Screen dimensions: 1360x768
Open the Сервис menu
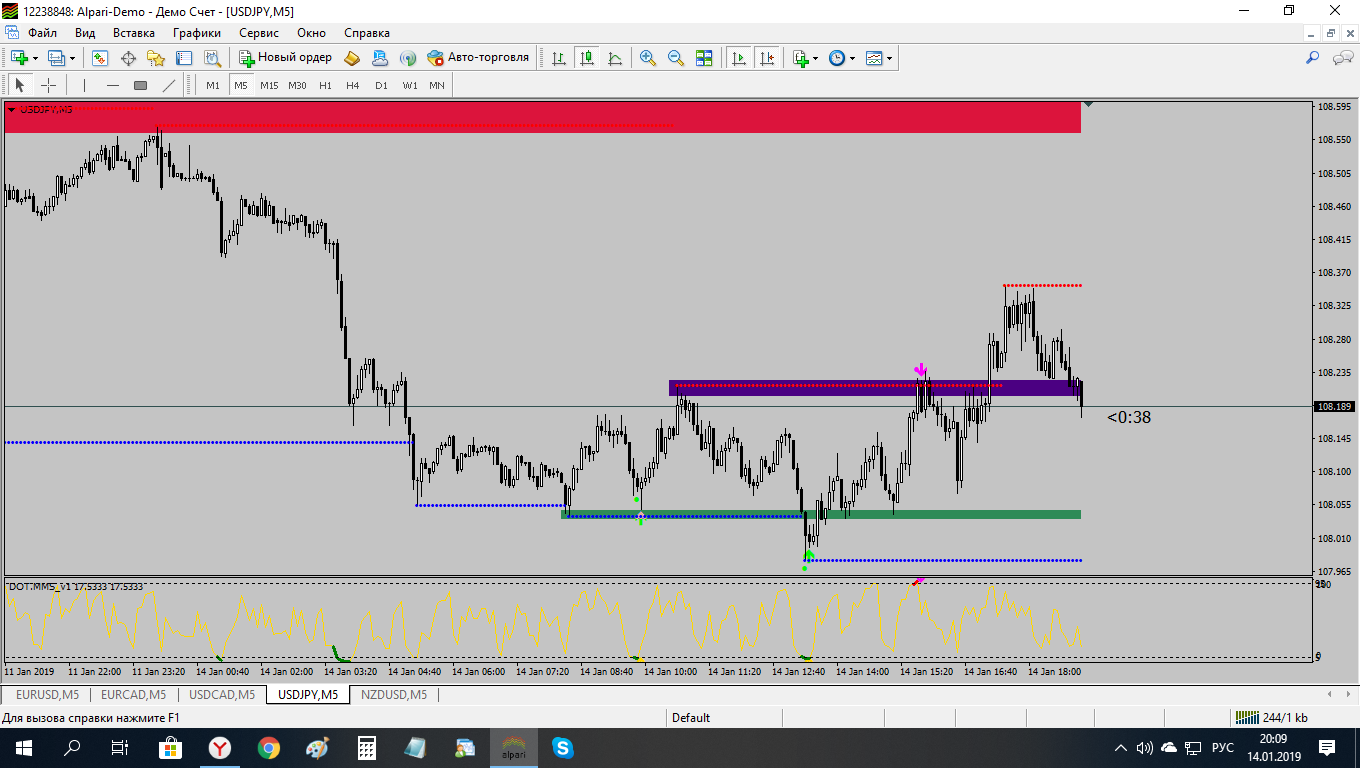pos(259,32)
